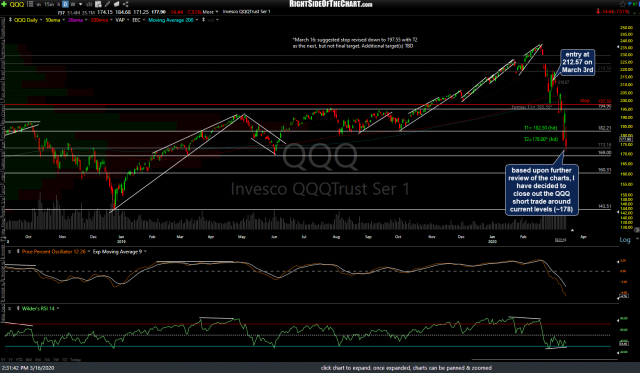Click the green plus add-symbol icon
This screenshot has width=640, height=373.
pyautogui.click(x=4, y=4)
